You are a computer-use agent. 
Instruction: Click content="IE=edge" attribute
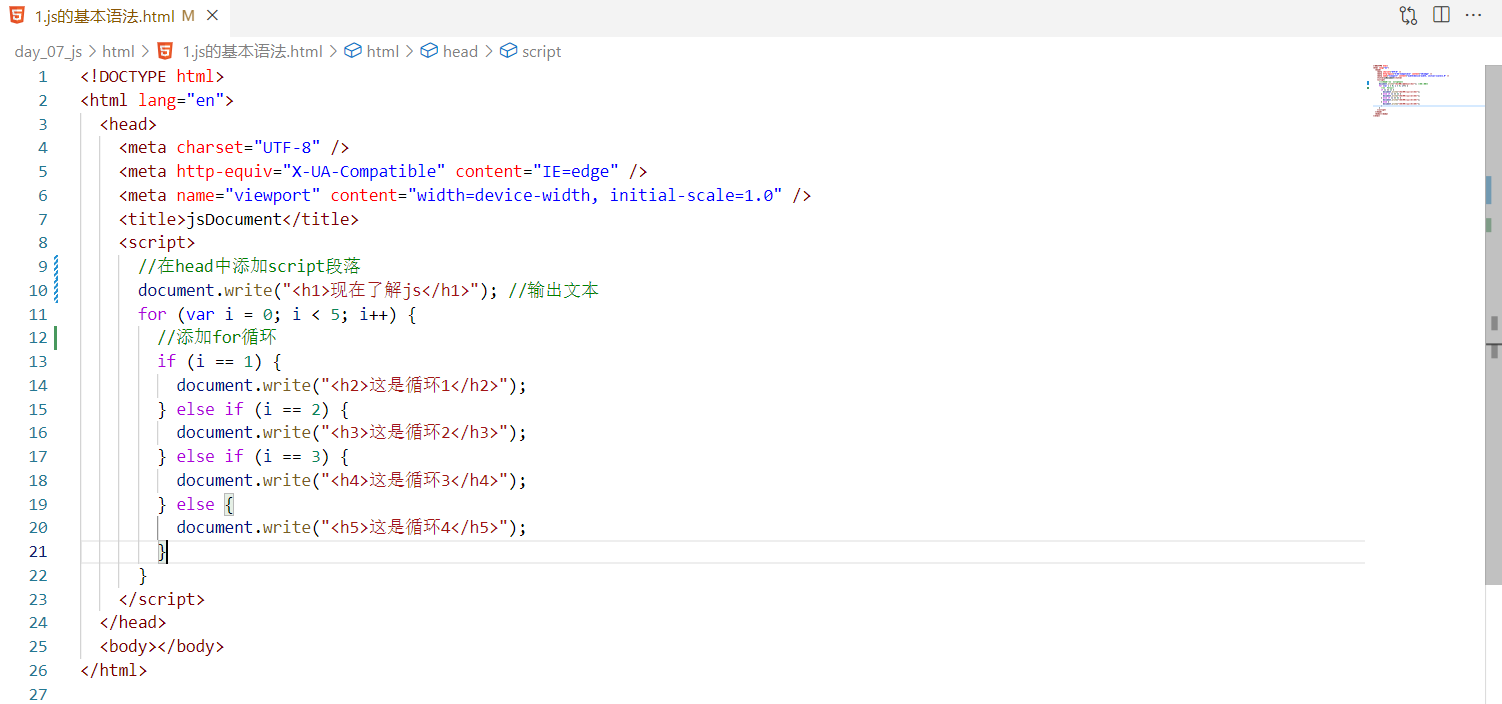pos(538,172)
